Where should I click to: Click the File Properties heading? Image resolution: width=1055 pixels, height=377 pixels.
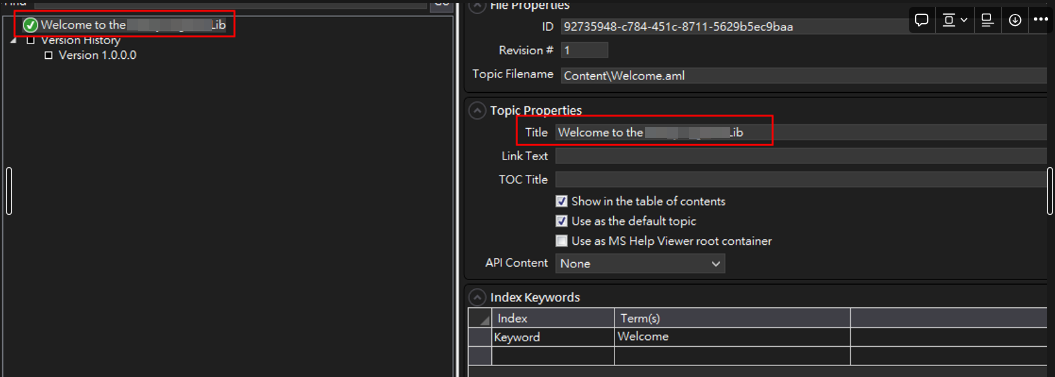coord(530,5)
